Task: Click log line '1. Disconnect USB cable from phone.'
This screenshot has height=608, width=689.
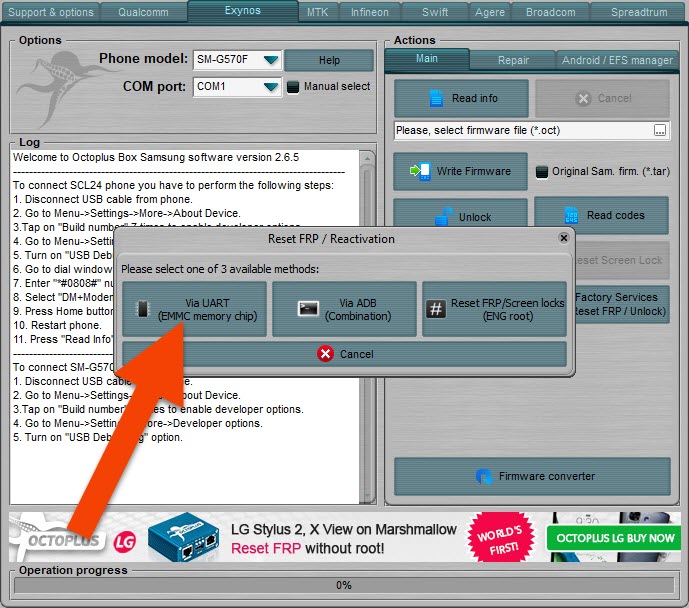Action: [103, 199]
